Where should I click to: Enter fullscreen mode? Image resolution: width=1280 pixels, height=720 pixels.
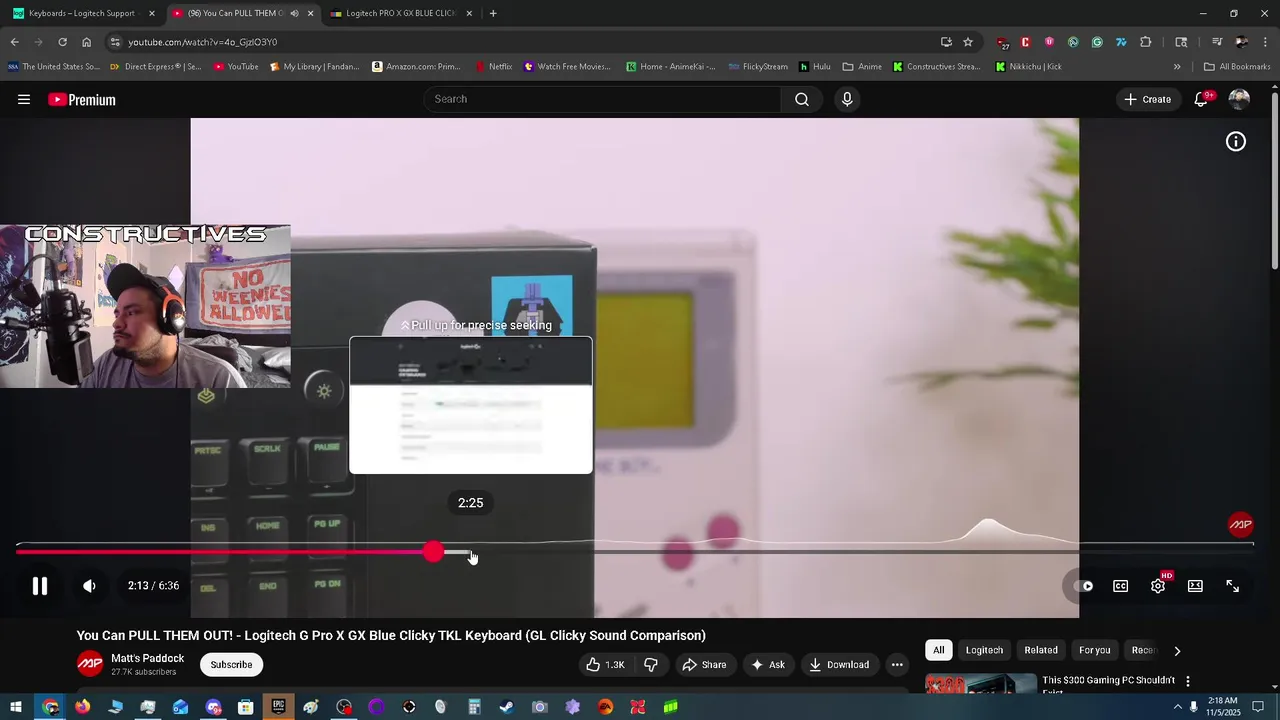(x=1233, y=586)
